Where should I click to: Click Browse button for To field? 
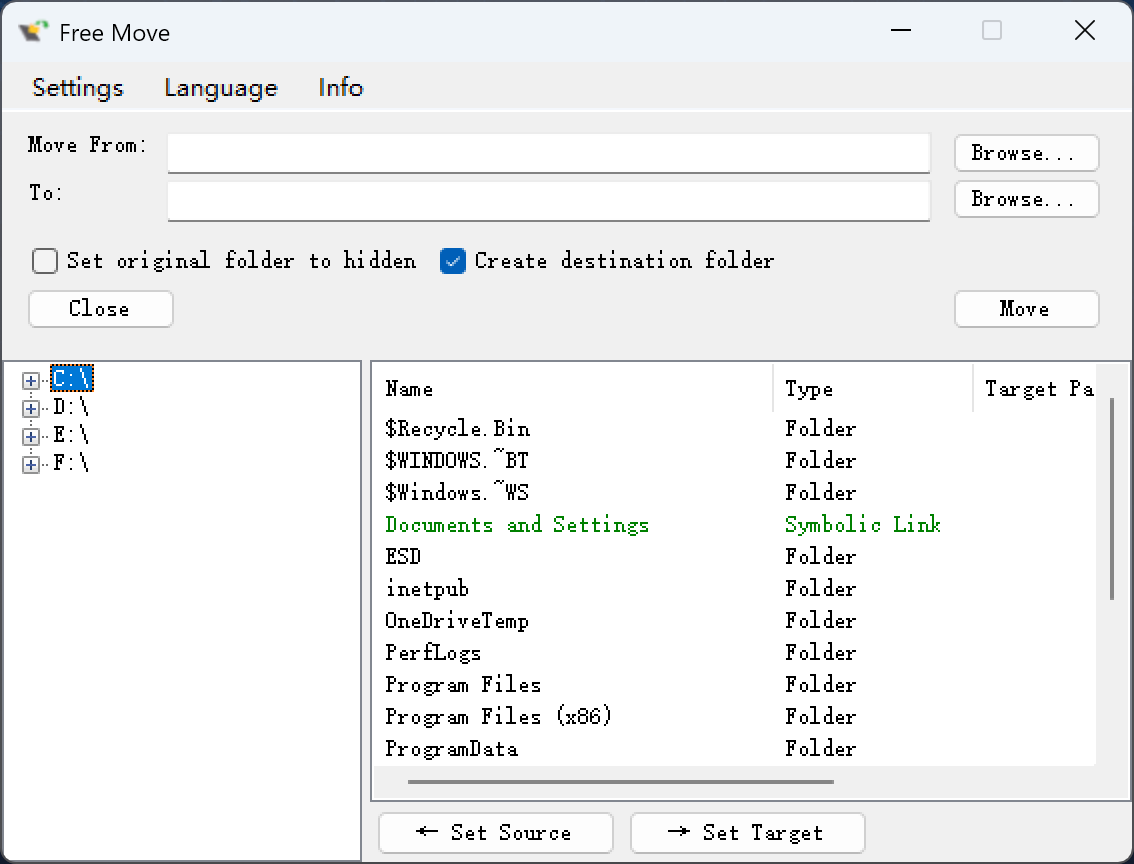pos(1026,199)
